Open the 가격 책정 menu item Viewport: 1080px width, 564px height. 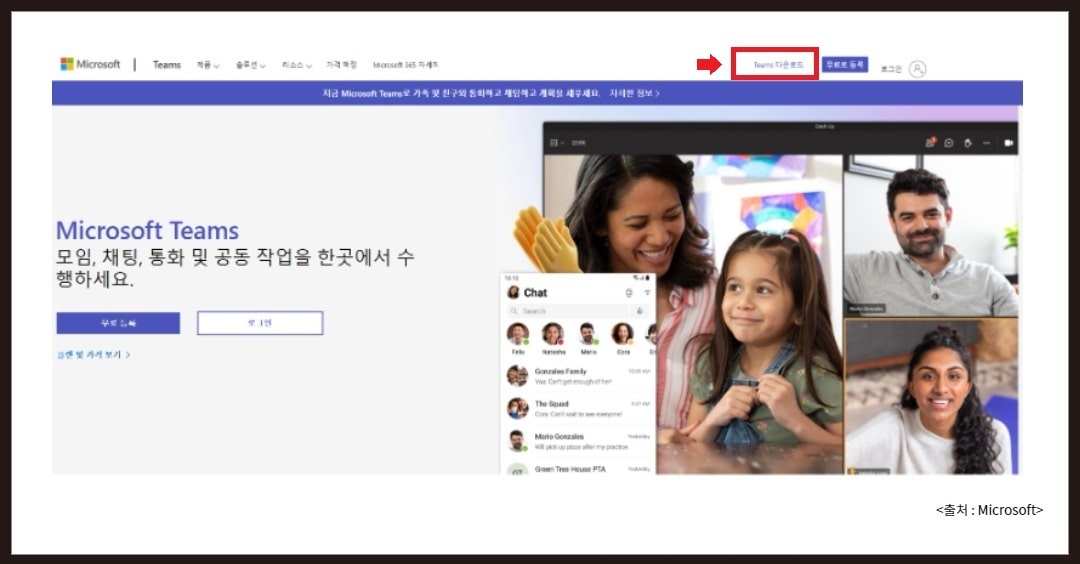[341, 65]
